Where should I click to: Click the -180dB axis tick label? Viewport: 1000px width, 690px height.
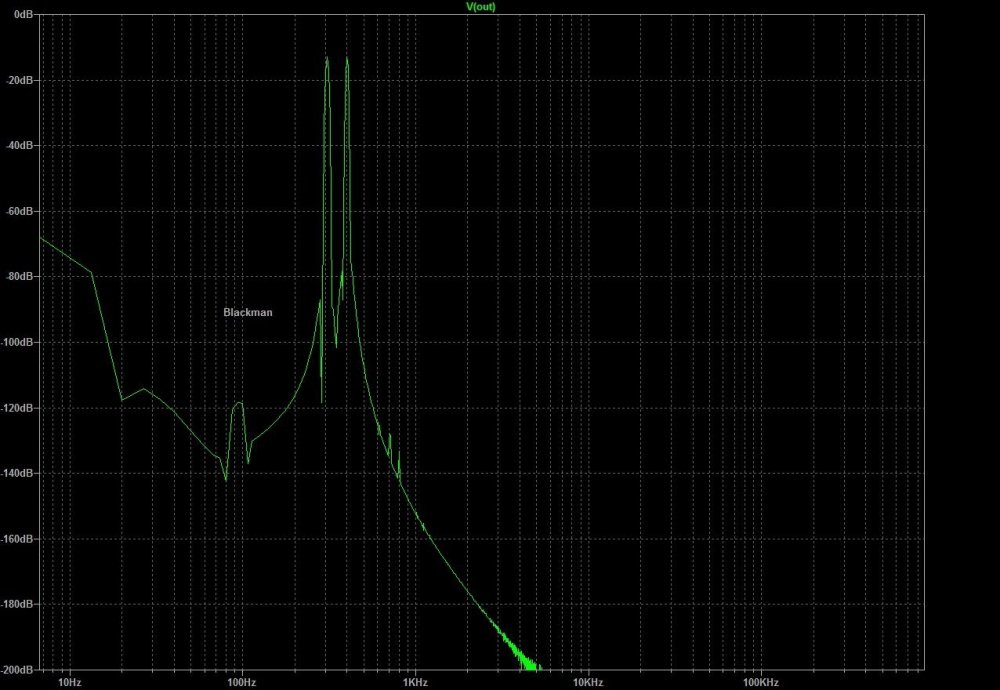19,605
